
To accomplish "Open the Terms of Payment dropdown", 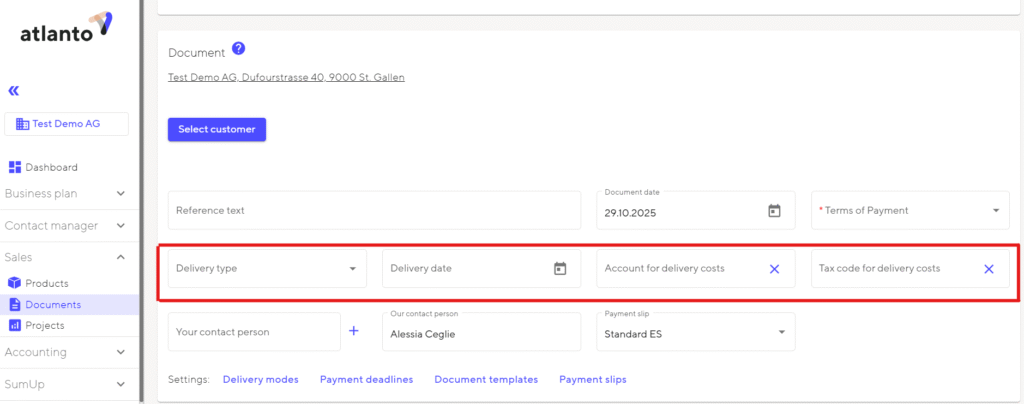I will [x=995, y=211].
